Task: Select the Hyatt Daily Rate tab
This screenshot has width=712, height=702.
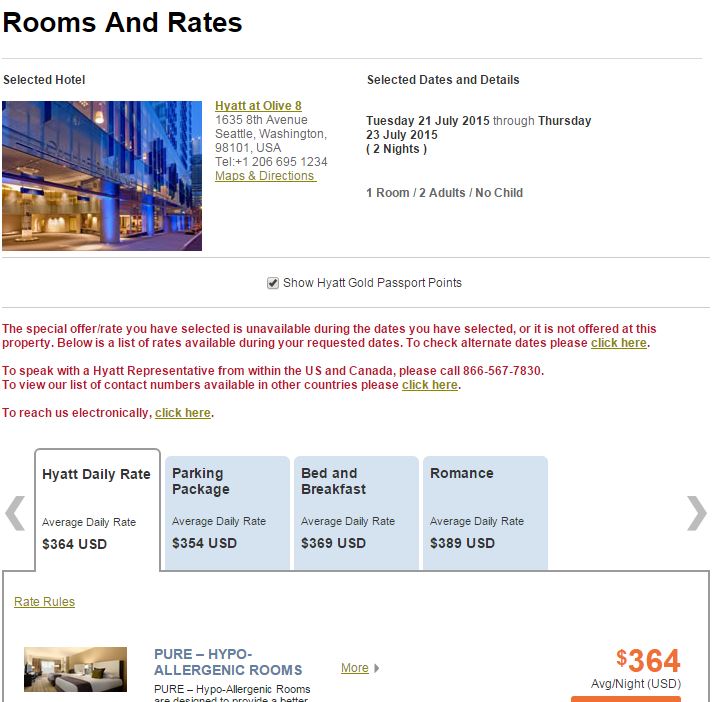Action: 98,510
